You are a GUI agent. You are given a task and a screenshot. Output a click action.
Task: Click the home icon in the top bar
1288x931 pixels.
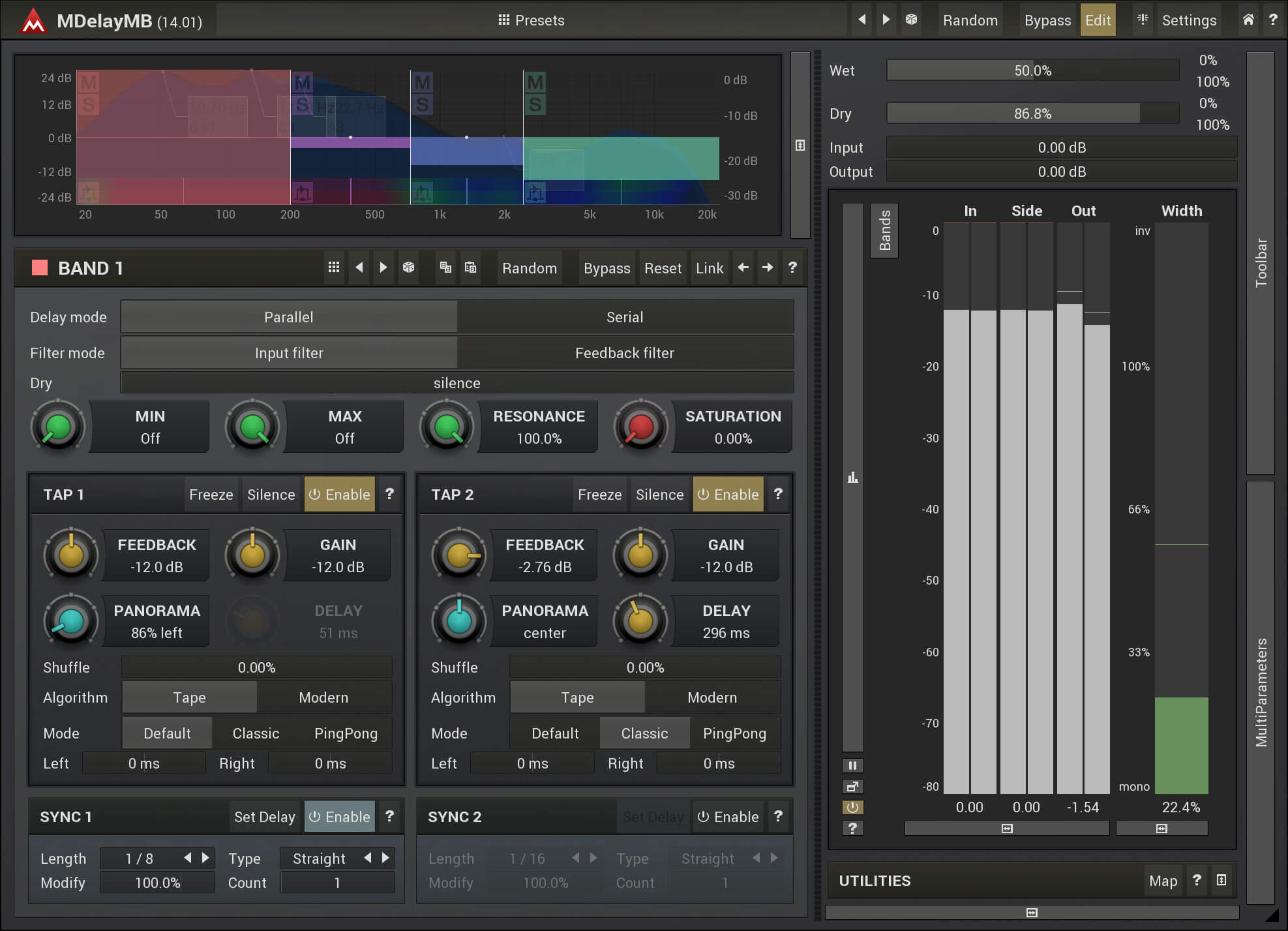tap(1248, 20)
